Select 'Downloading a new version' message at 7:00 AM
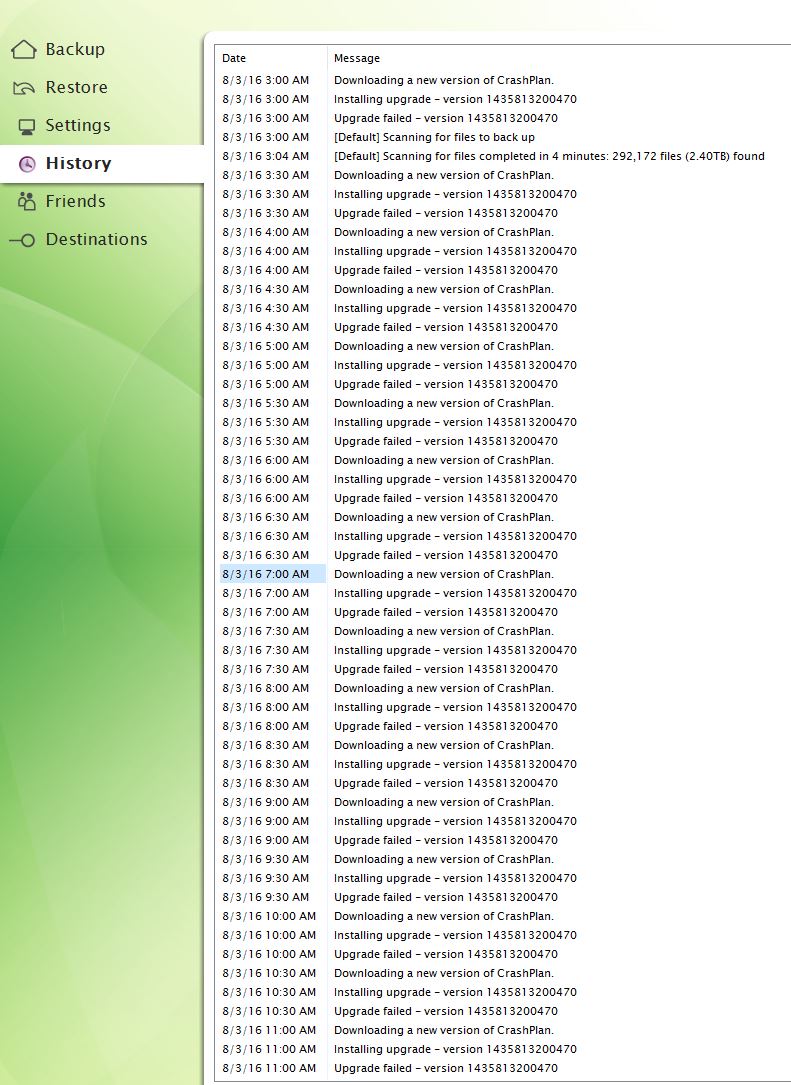 tap(444, 574)
